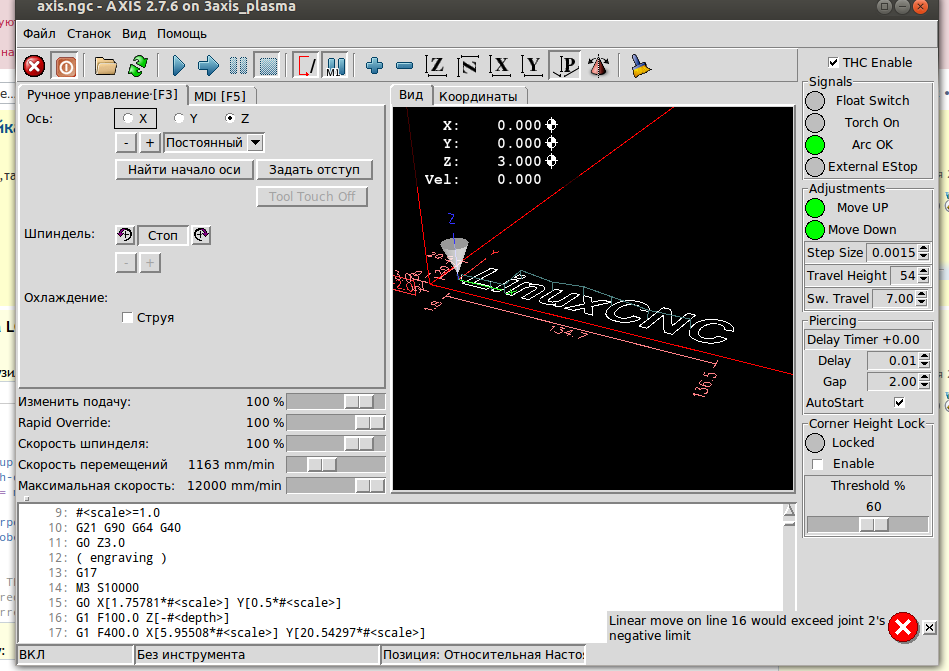Click the Move UP indicator

[815, 208]
